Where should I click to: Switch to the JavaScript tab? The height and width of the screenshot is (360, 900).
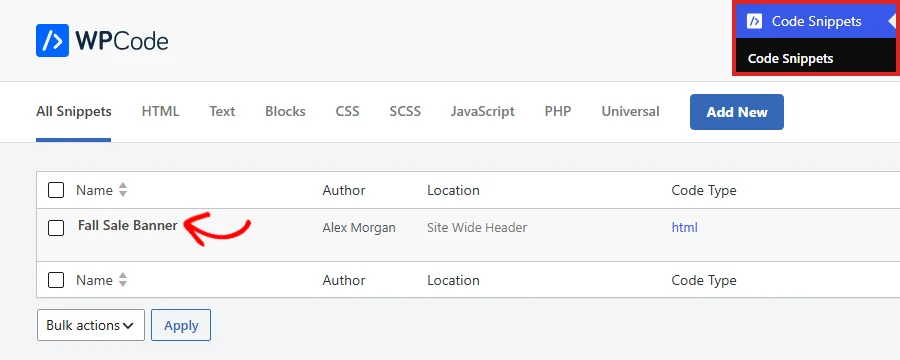point(483,111)
